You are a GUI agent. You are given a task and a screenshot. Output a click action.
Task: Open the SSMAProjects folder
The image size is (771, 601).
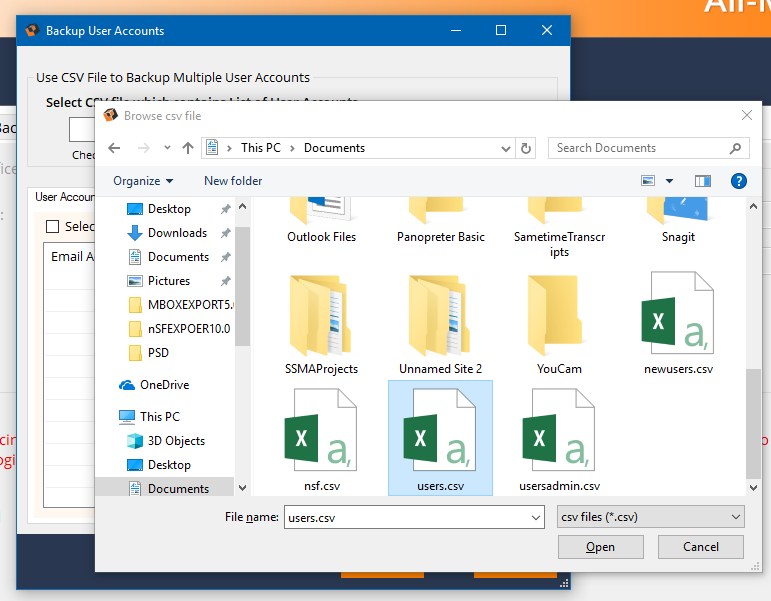tap(321, 322)
